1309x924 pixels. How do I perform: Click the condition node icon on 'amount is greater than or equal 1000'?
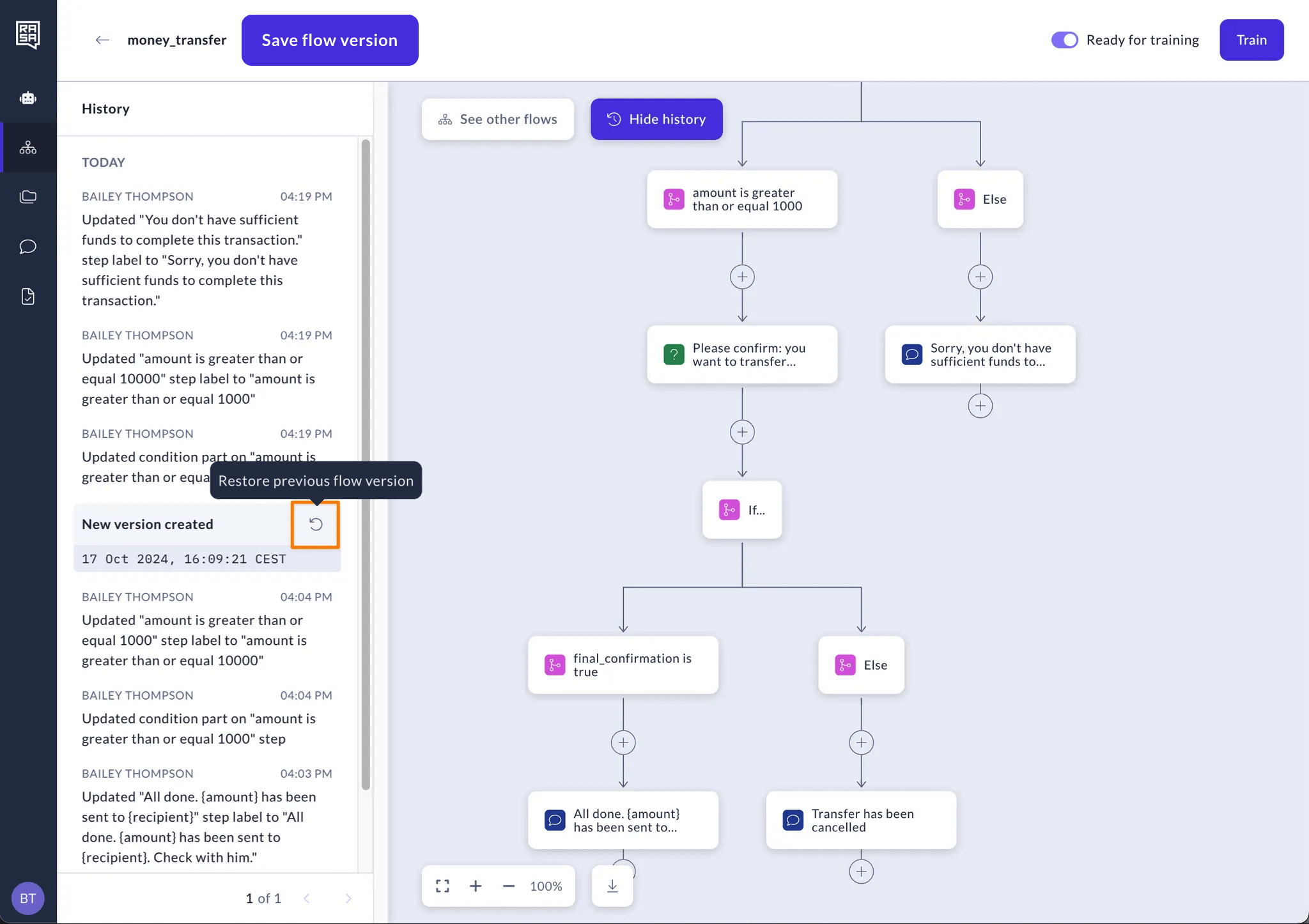674,199
